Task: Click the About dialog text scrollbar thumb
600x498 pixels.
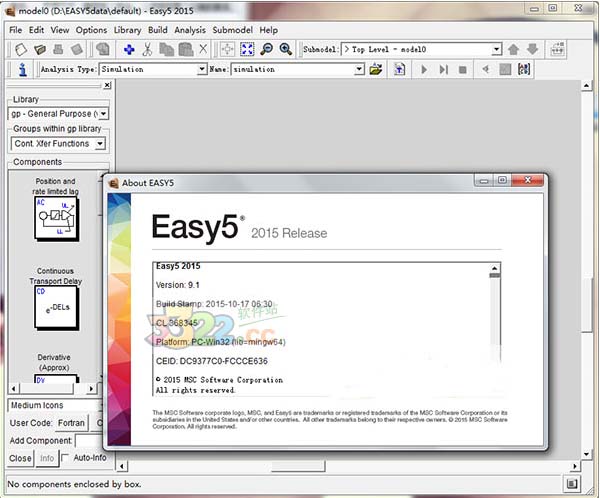Action: [494, 276]
